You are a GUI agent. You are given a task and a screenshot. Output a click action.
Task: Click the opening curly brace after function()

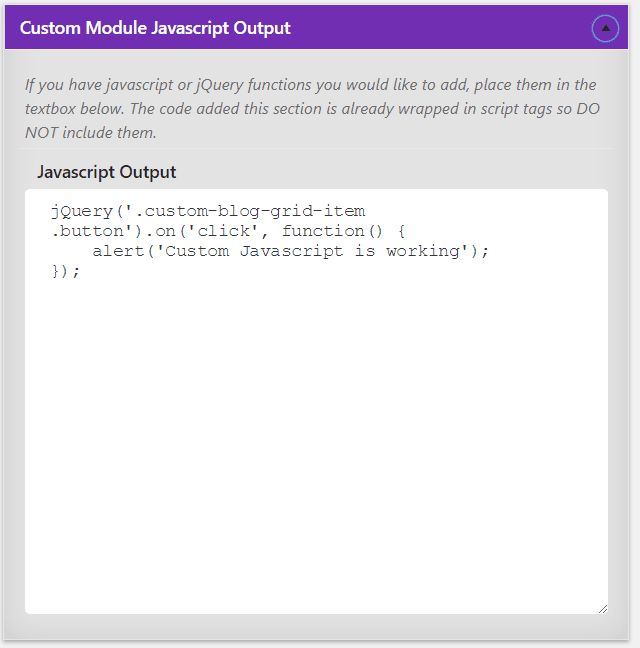[401, 231]
